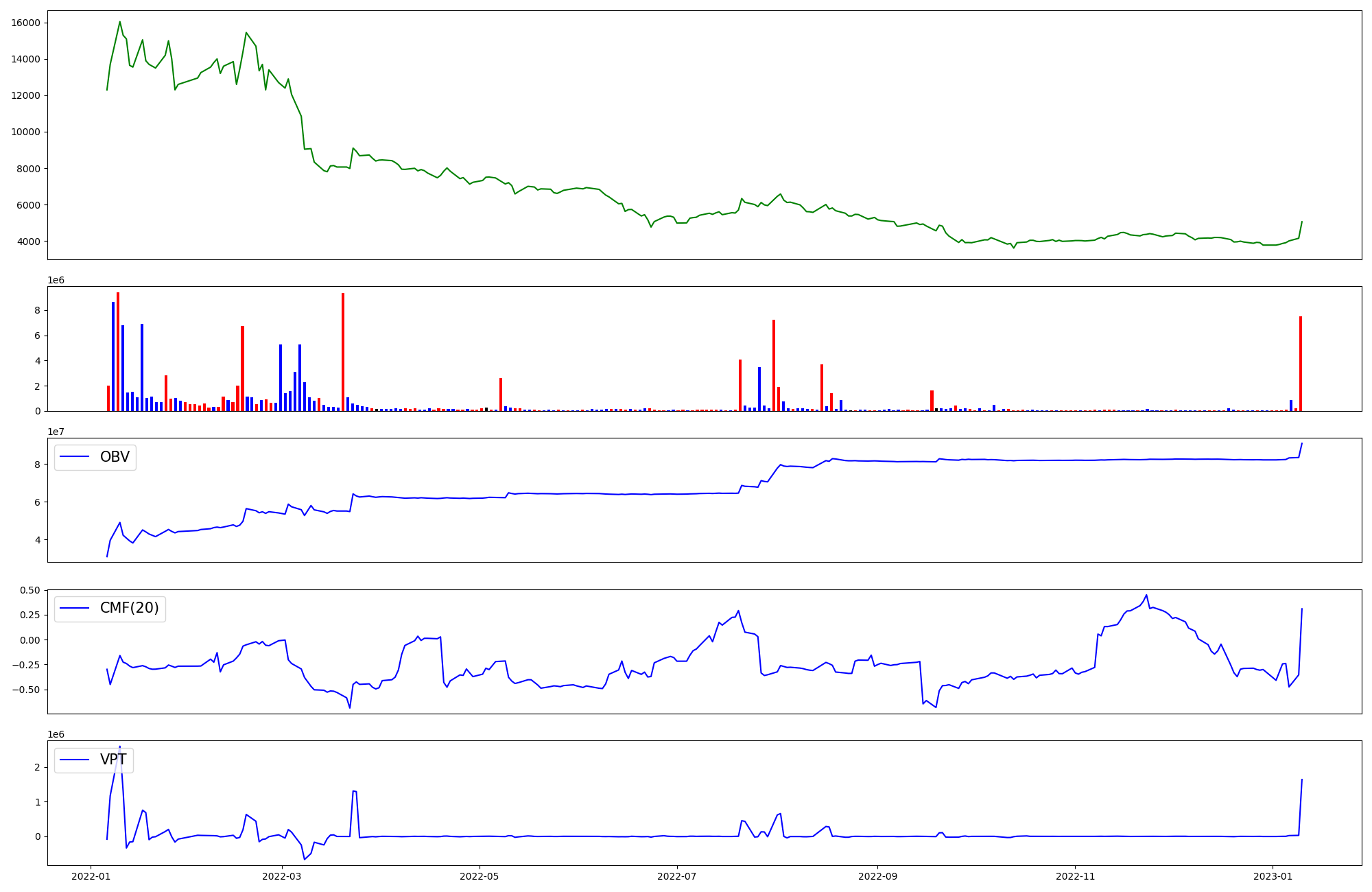Click the tall red volume bar at far right
This screenshot has width=1372, height=892.
(x=1301, y=364)
